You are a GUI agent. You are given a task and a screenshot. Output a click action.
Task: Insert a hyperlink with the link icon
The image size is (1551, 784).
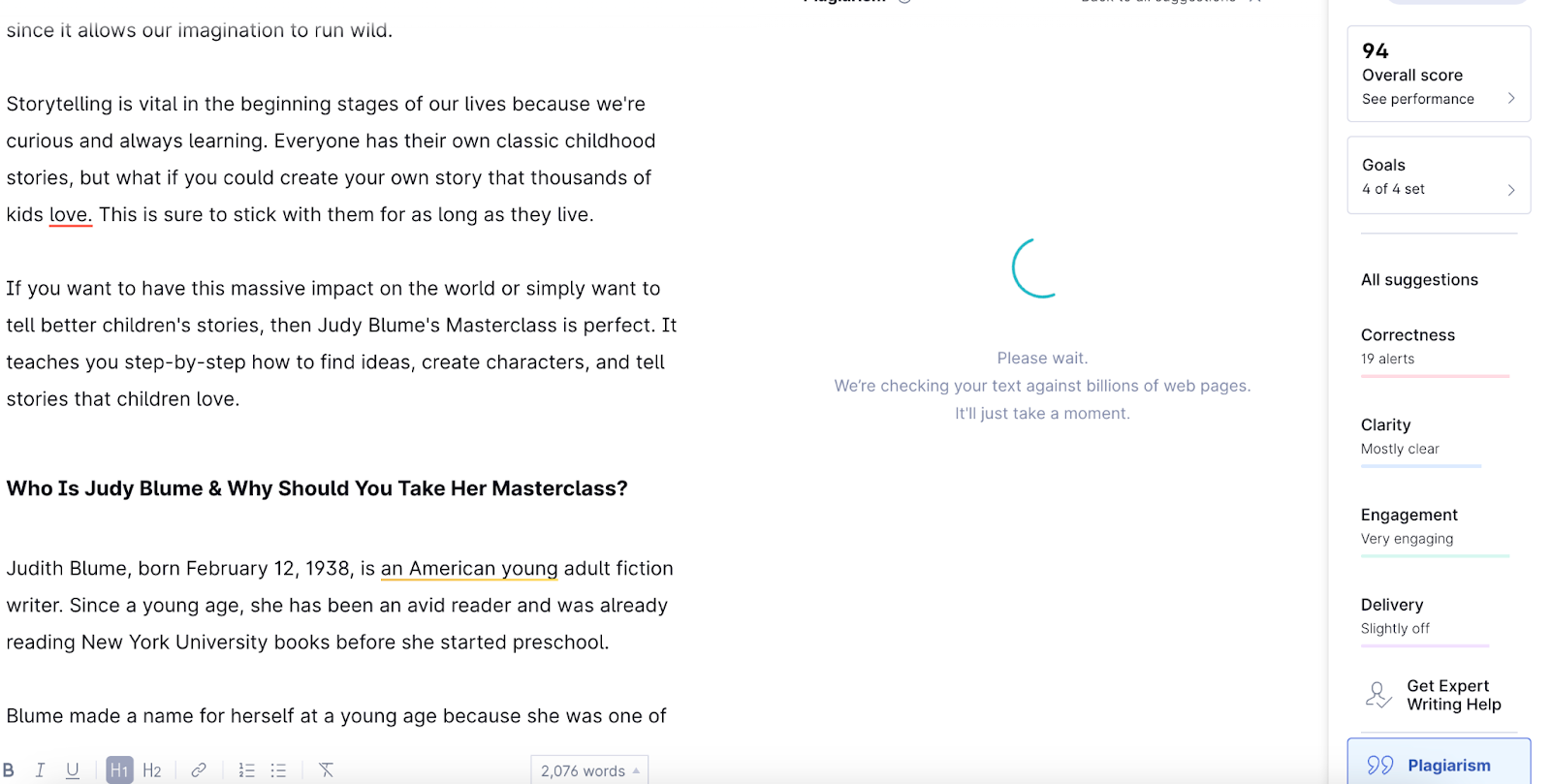(199, 770)
